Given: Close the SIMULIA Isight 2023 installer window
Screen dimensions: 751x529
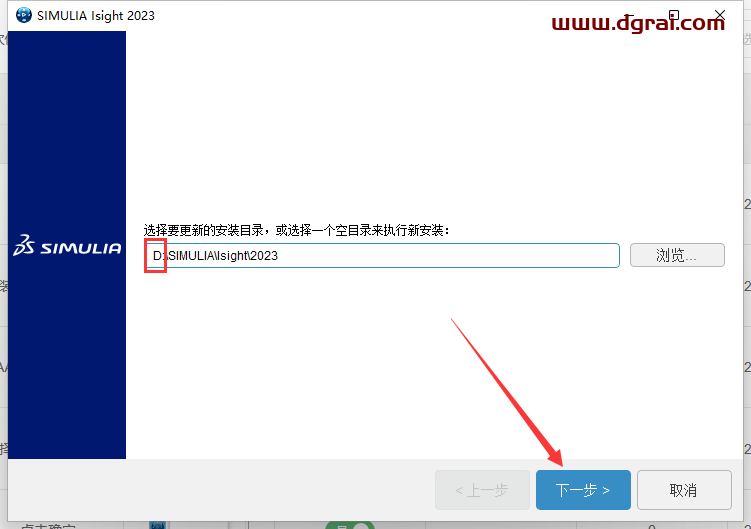Looking at the screenshot, I should pos(720,15).
